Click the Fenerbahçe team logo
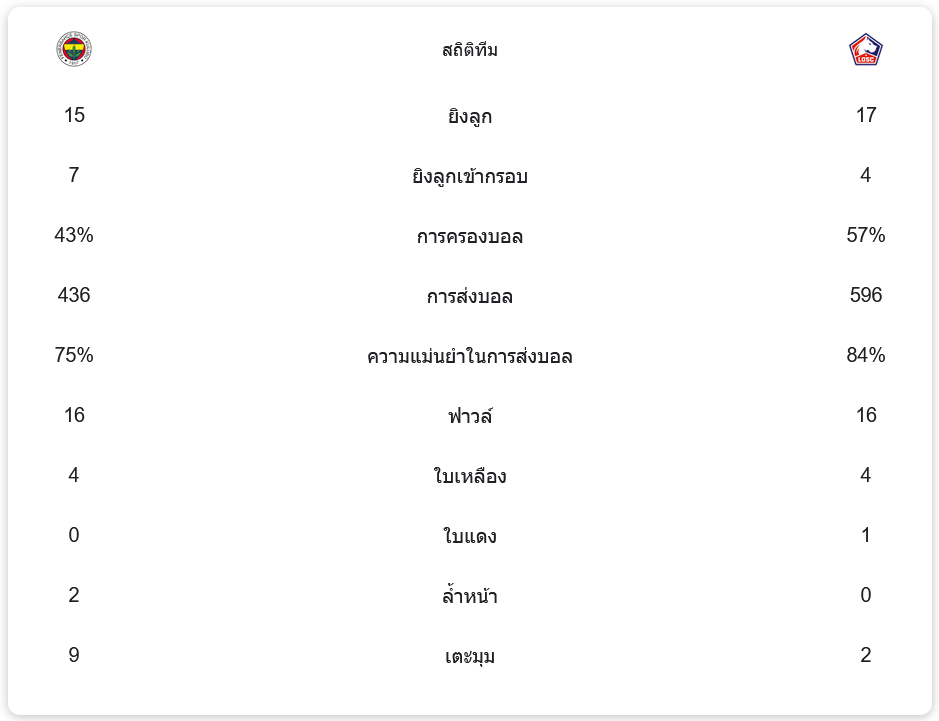Viewport: 939px width, 721px height. pyautogui.click(x=74, y=50)
